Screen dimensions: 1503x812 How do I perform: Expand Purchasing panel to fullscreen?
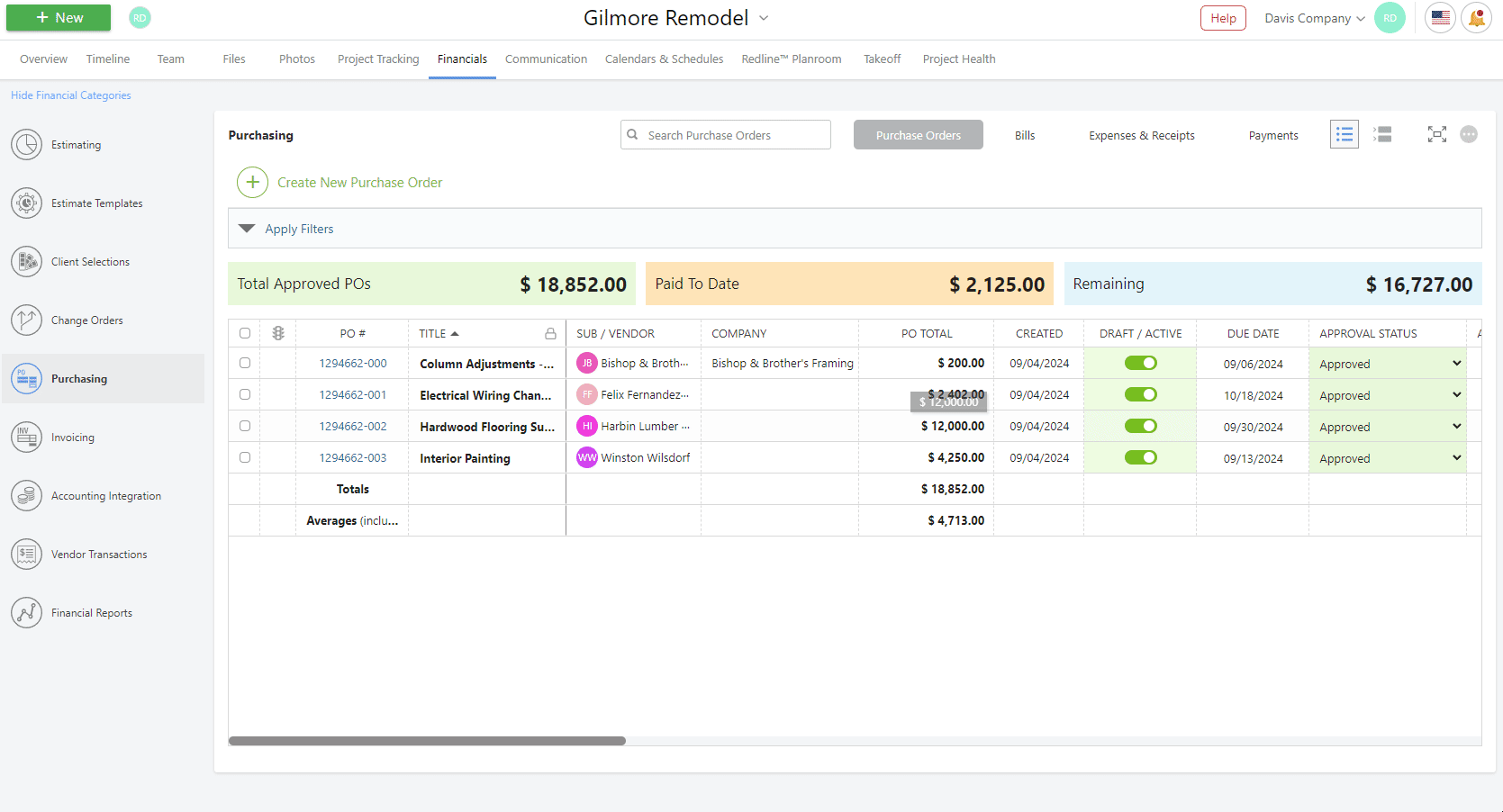tap(1437, 134)
